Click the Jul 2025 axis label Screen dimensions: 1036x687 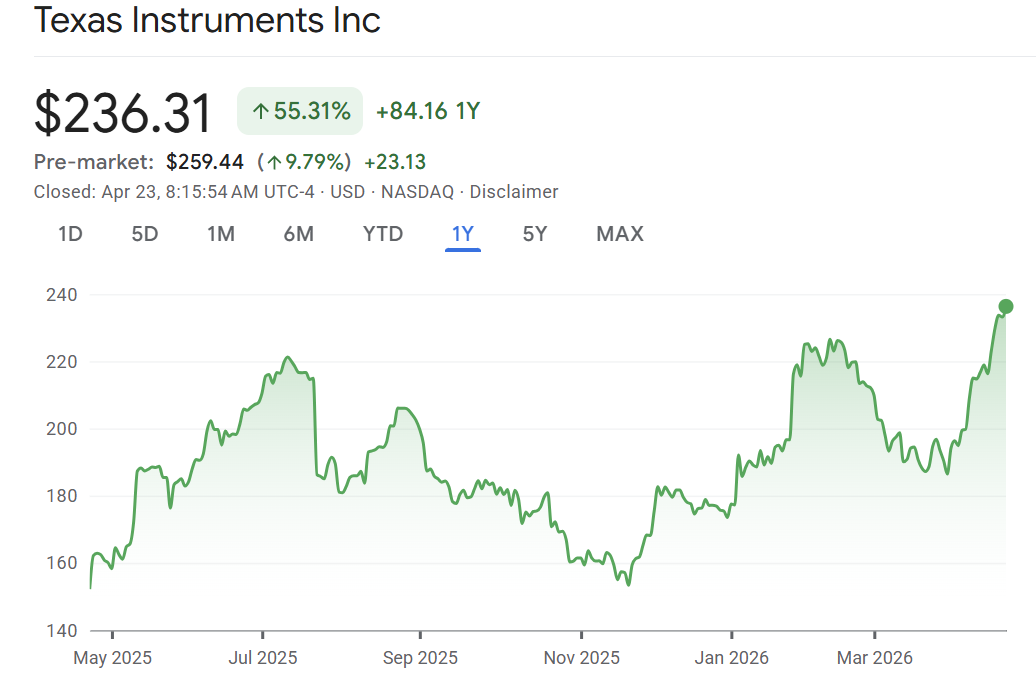coord(263,658)
